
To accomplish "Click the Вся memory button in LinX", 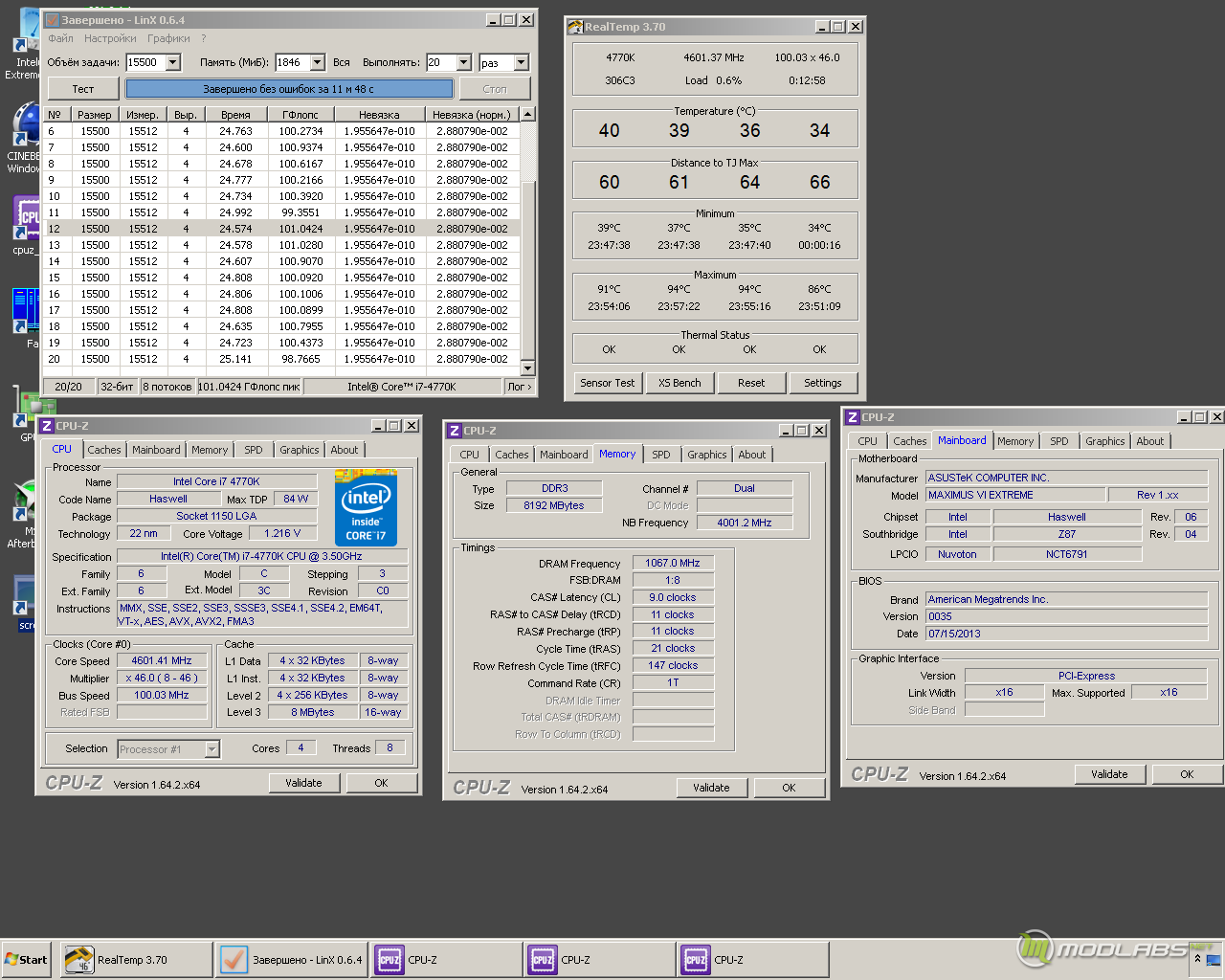I will (342, 62).
